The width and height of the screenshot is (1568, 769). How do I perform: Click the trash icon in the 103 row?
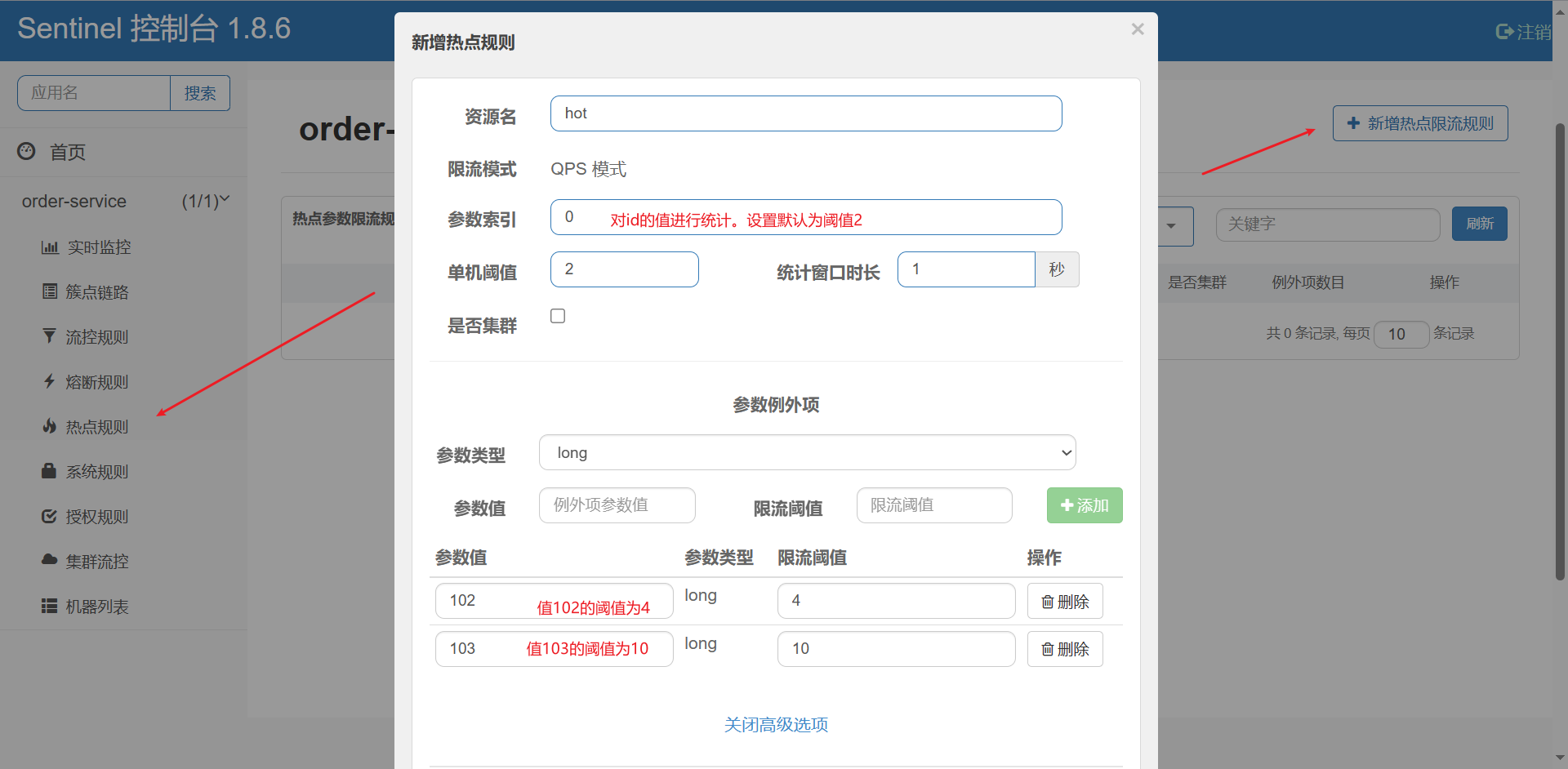pyautogui.click(x=1047, y=649)
